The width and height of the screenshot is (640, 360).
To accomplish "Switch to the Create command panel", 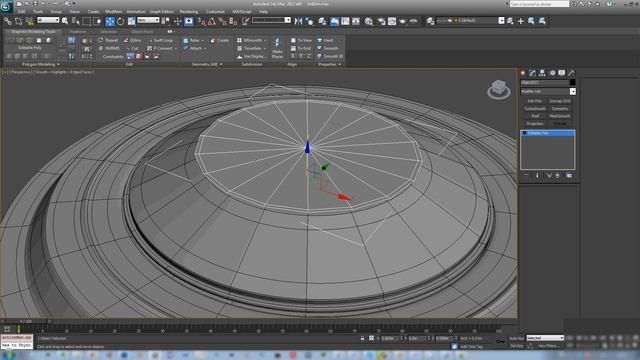I will (x=523, y=73).
